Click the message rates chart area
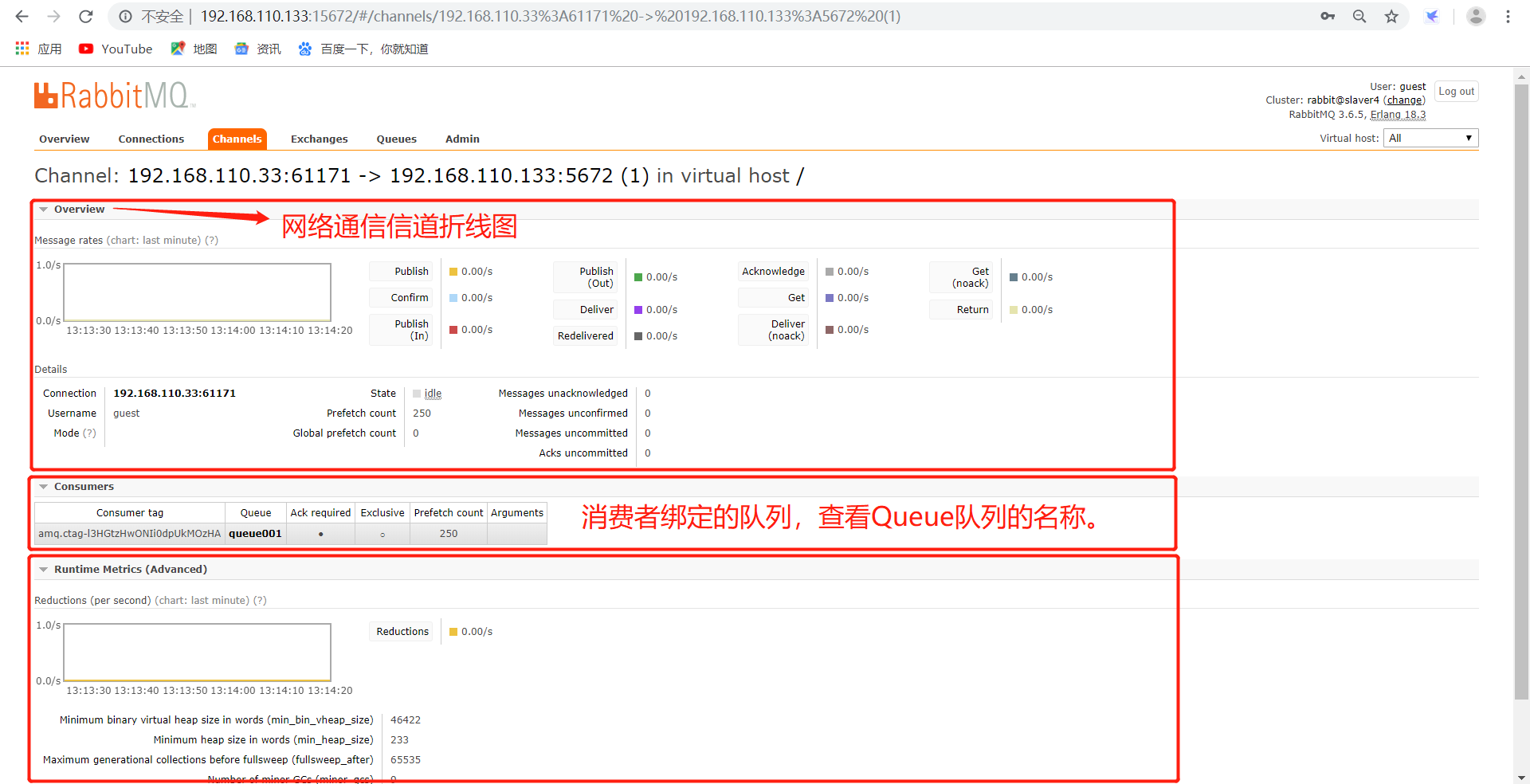Viewport: 1530px width, 784px height. click(198, 292)
